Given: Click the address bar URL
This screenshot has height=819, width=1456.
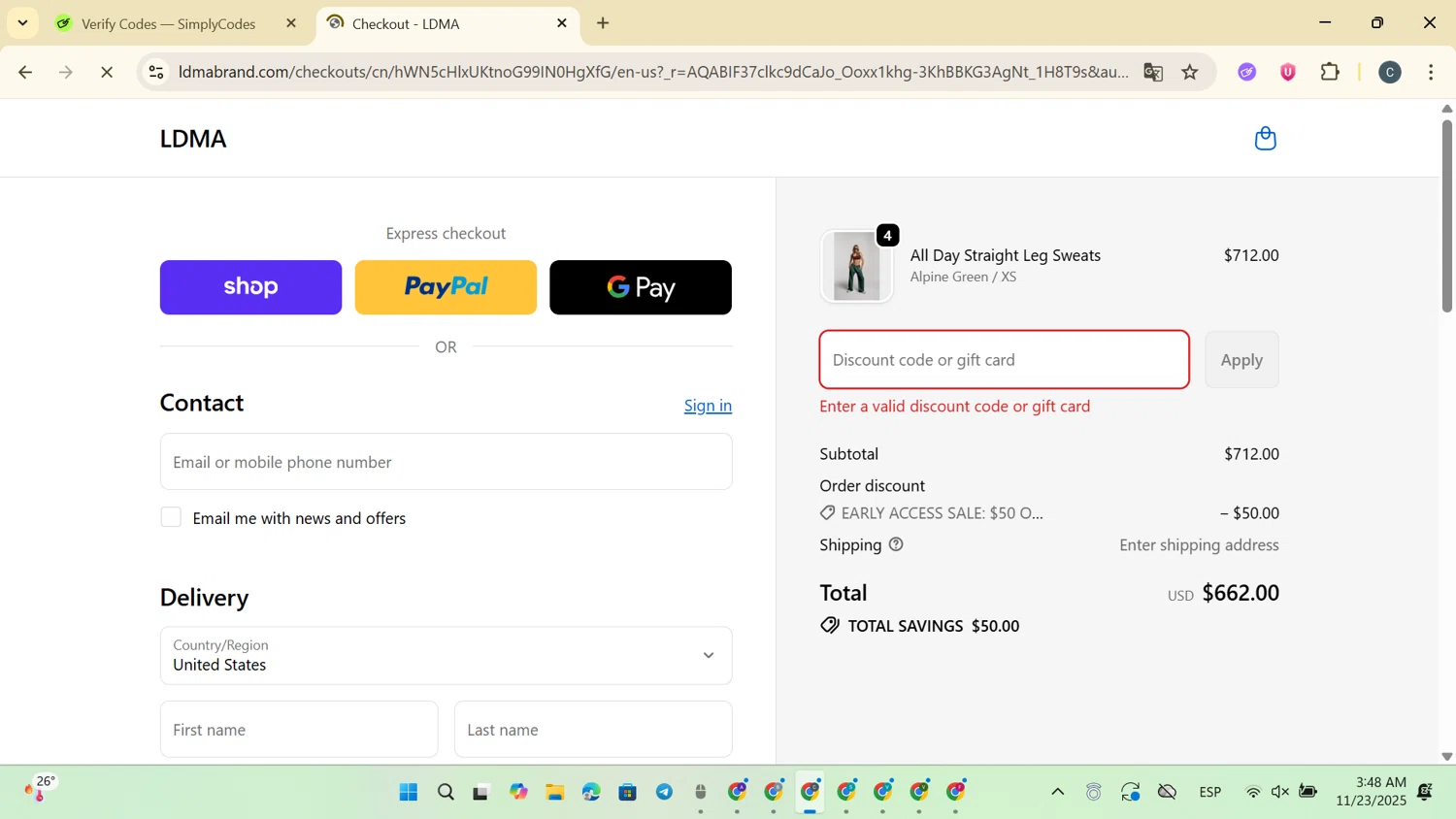Looking at the screenshot, I should [x=652, y=73].
